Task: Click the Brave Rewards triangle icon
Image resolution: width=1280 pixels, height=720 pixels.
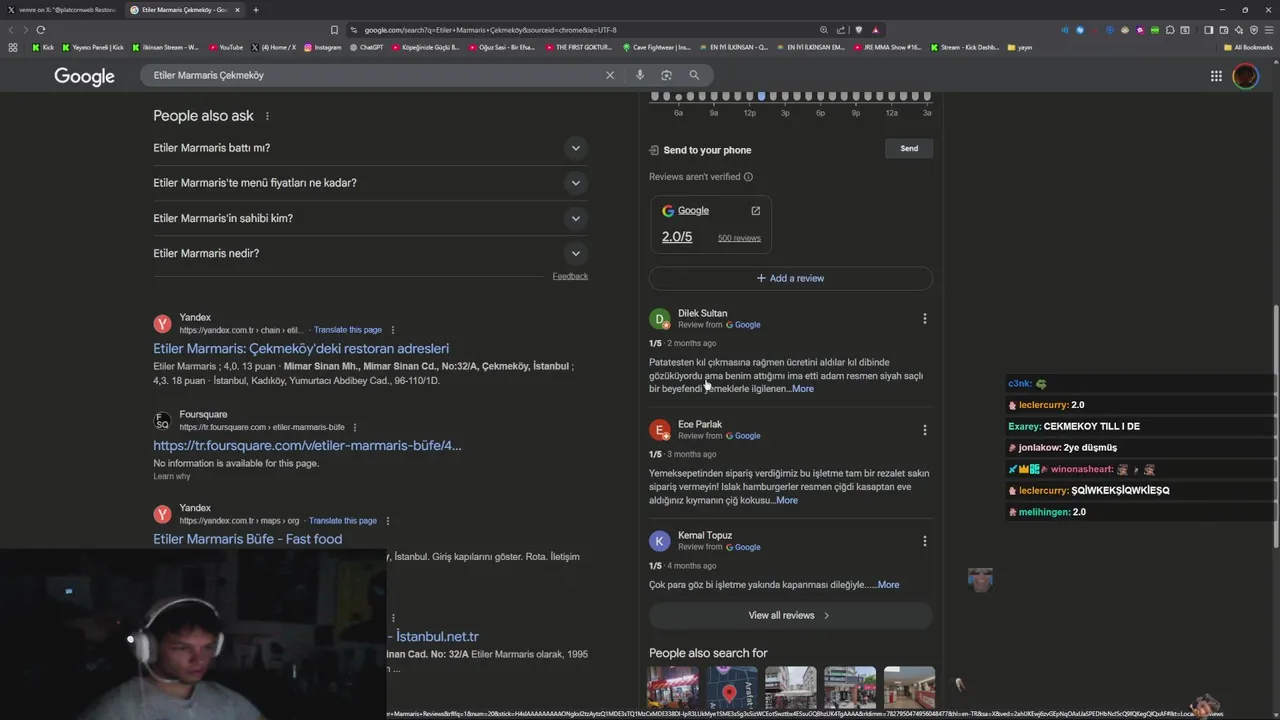Action: coord(875,30)
